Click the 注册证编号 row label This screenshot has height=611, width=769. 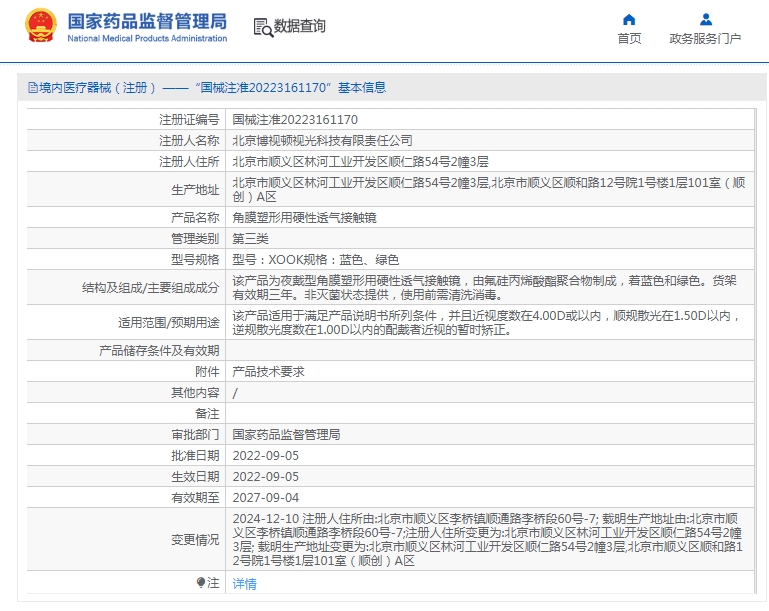click(189, 120)
